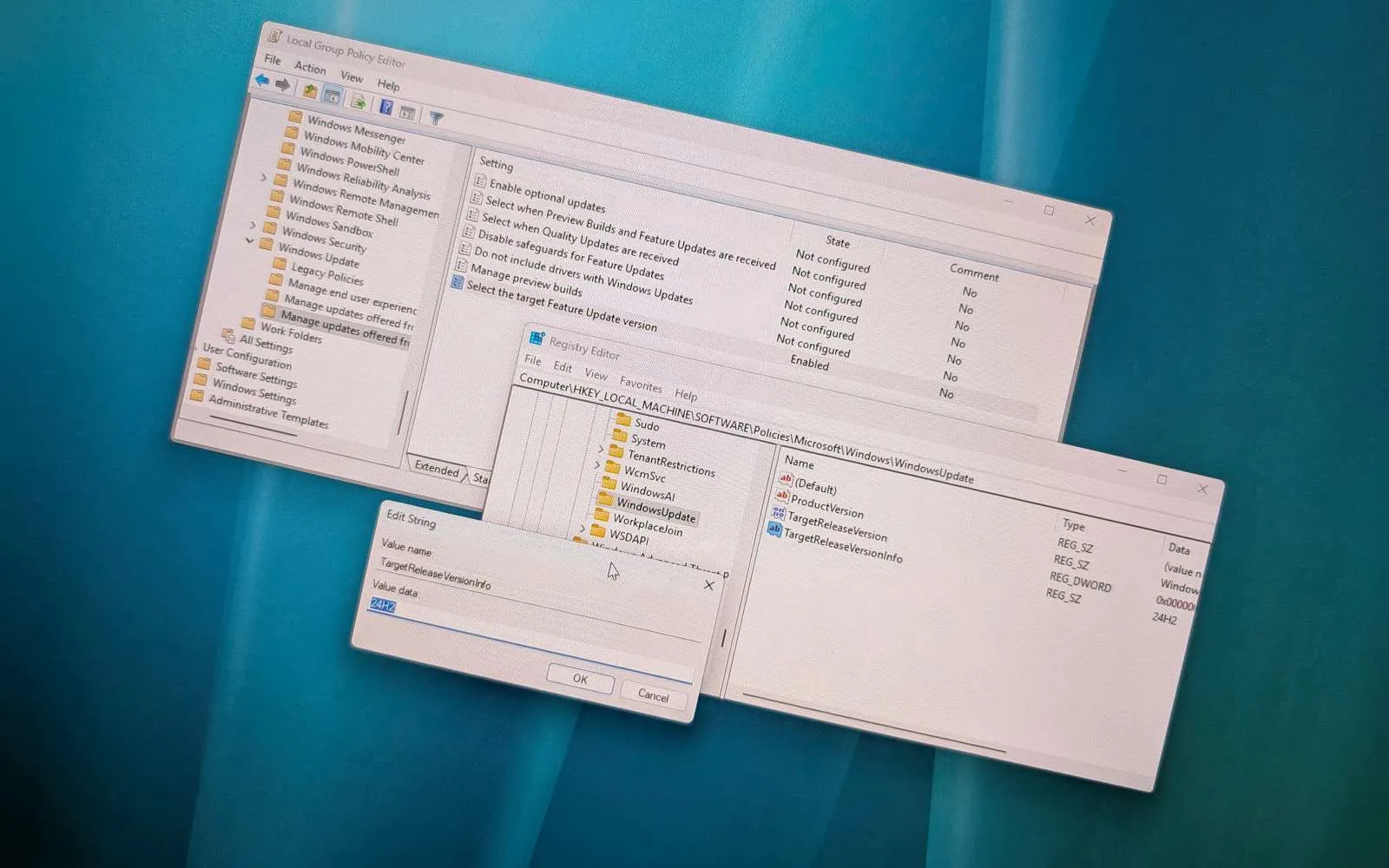The image size is (1389, 868).
Task: Click the Type column header in Registry Editor
Action: tap(1074, 525)
